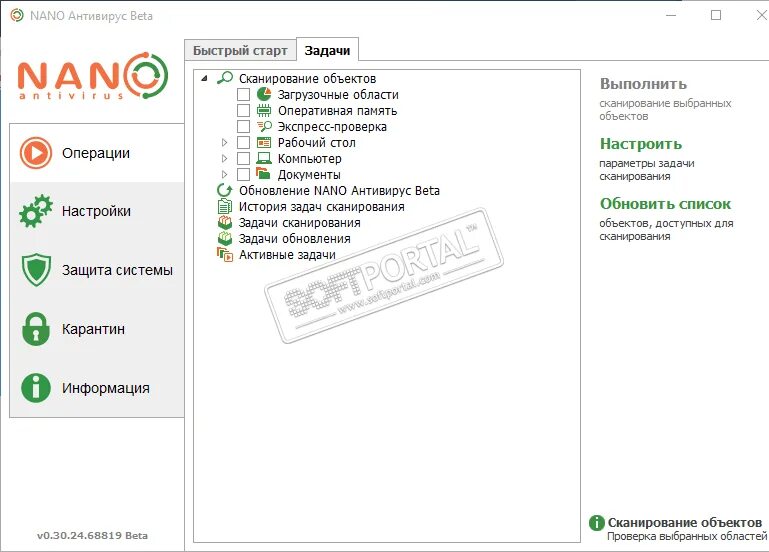Expand the Компьютер tree node
This screenshot has width=769, height=552.
[x=224, y=159]
